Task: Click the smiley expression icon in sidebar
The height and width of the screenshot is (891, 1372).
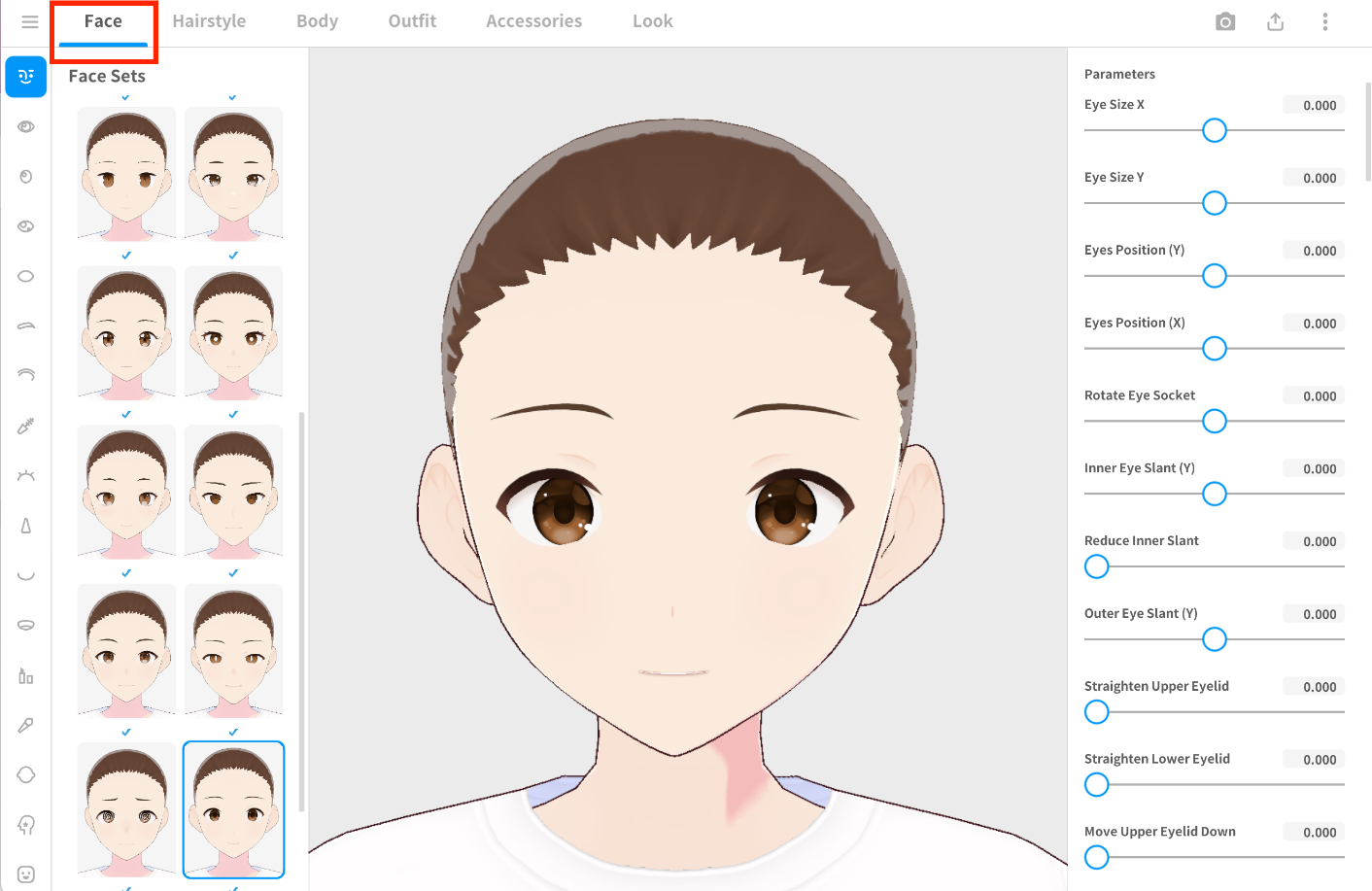Action: 26,874
